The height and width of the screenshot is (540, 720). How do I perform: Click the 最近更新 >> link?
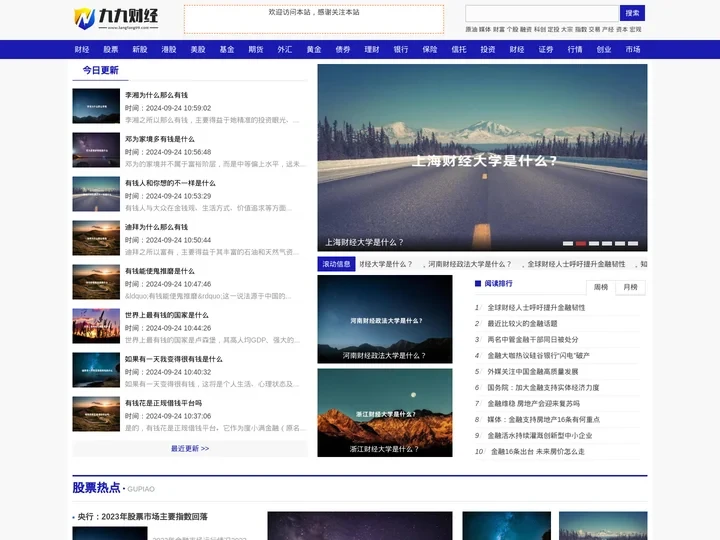point(190,449)
